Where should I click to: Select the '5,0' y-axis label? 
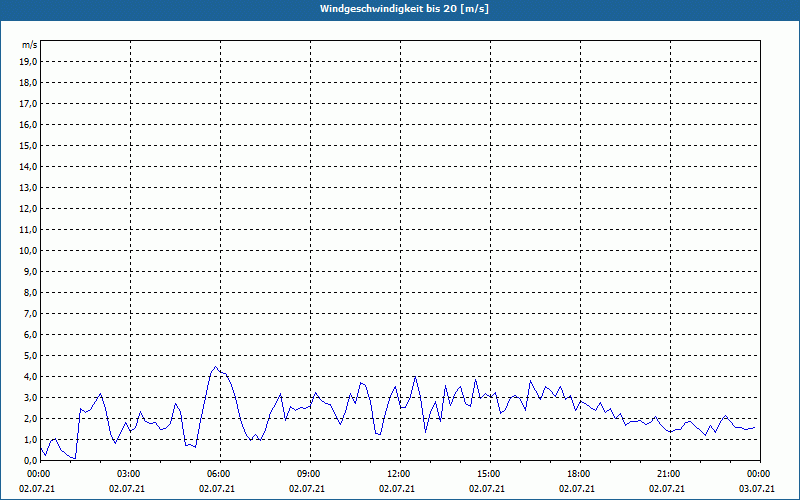tap(30, 356)
